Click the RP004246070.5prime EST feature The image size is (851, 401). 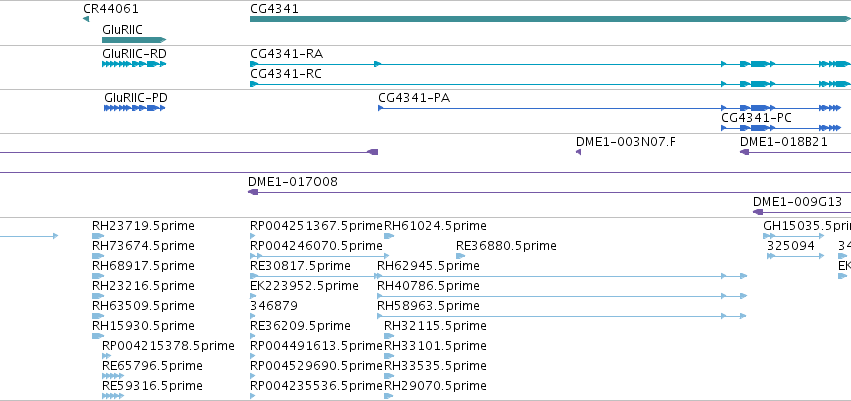pyautogui.click(x=320, y=256)
